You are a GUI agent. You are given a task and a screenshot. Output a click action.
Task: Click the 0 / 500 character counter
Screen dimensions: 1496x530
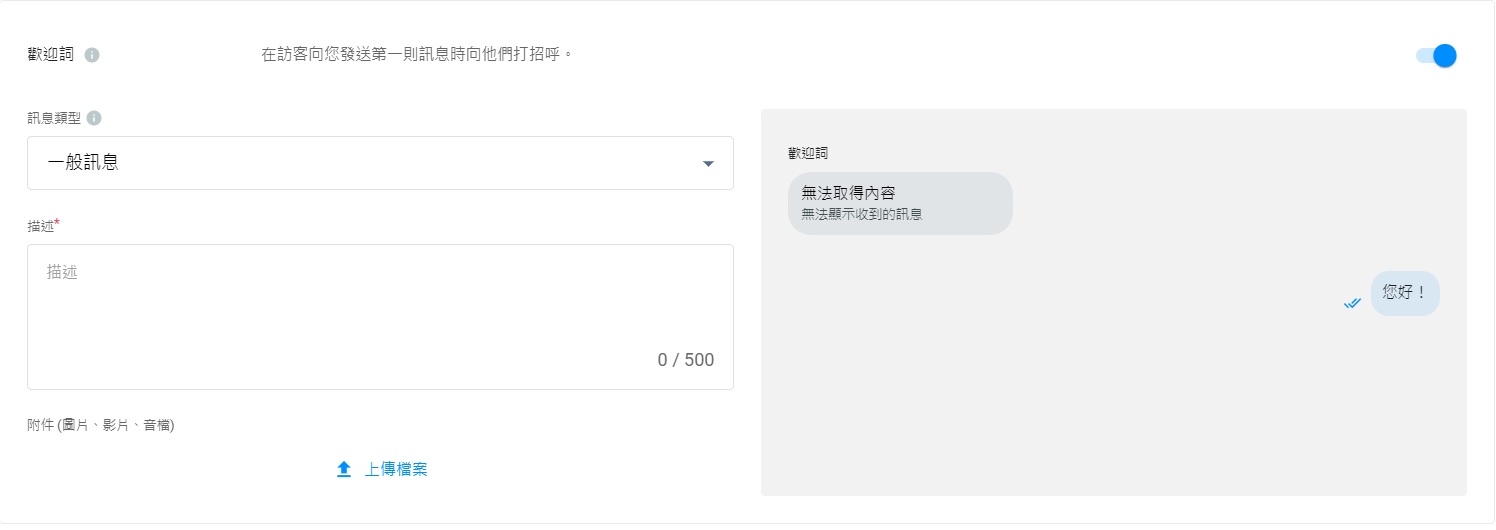click(x=685, y=360)
